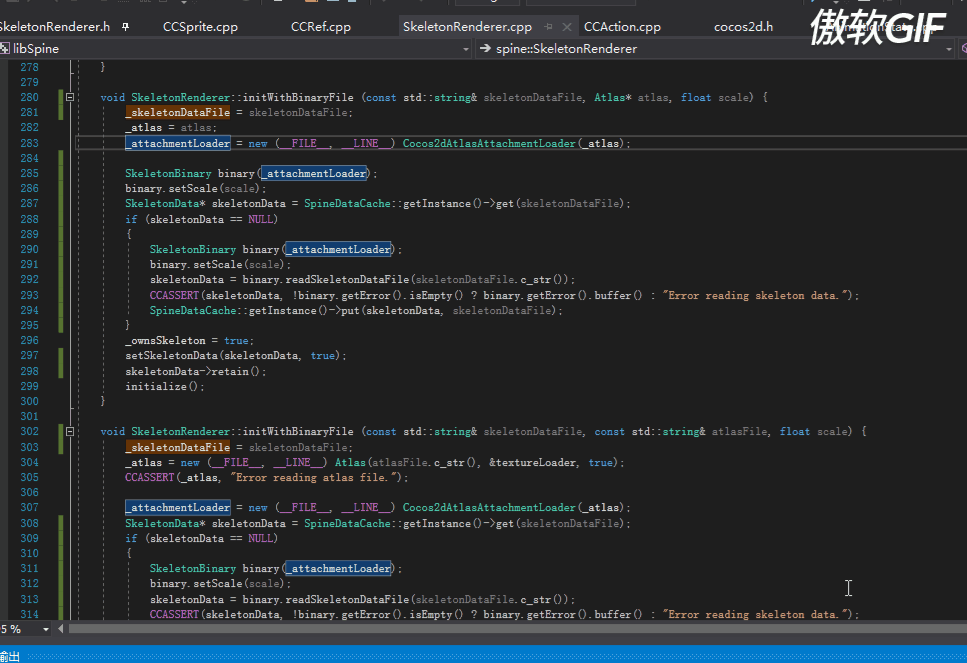Select the SkeletonRenderer.cpp tab
This screenshot has height=663, width=967.
click(x=467, y=27)
